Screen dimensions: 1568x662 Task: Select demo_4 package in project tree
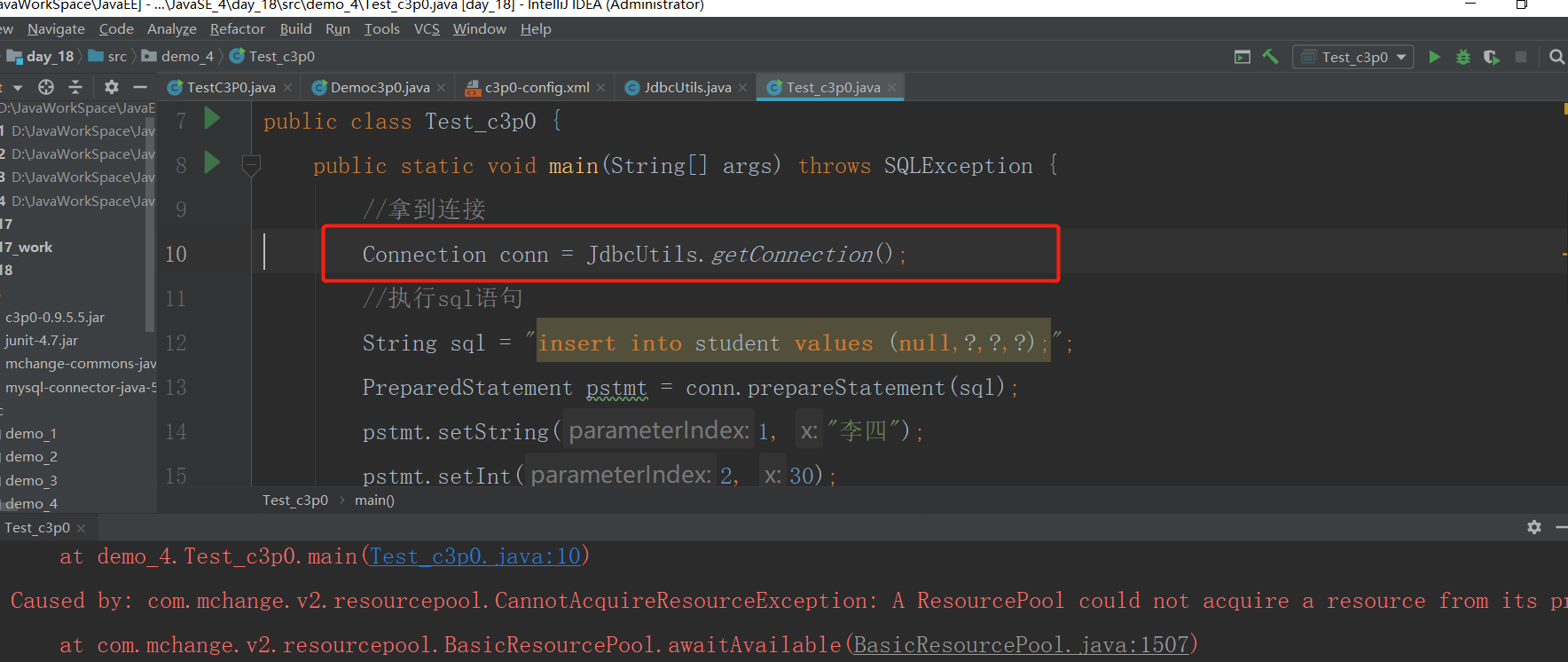(x=31, y=504)
